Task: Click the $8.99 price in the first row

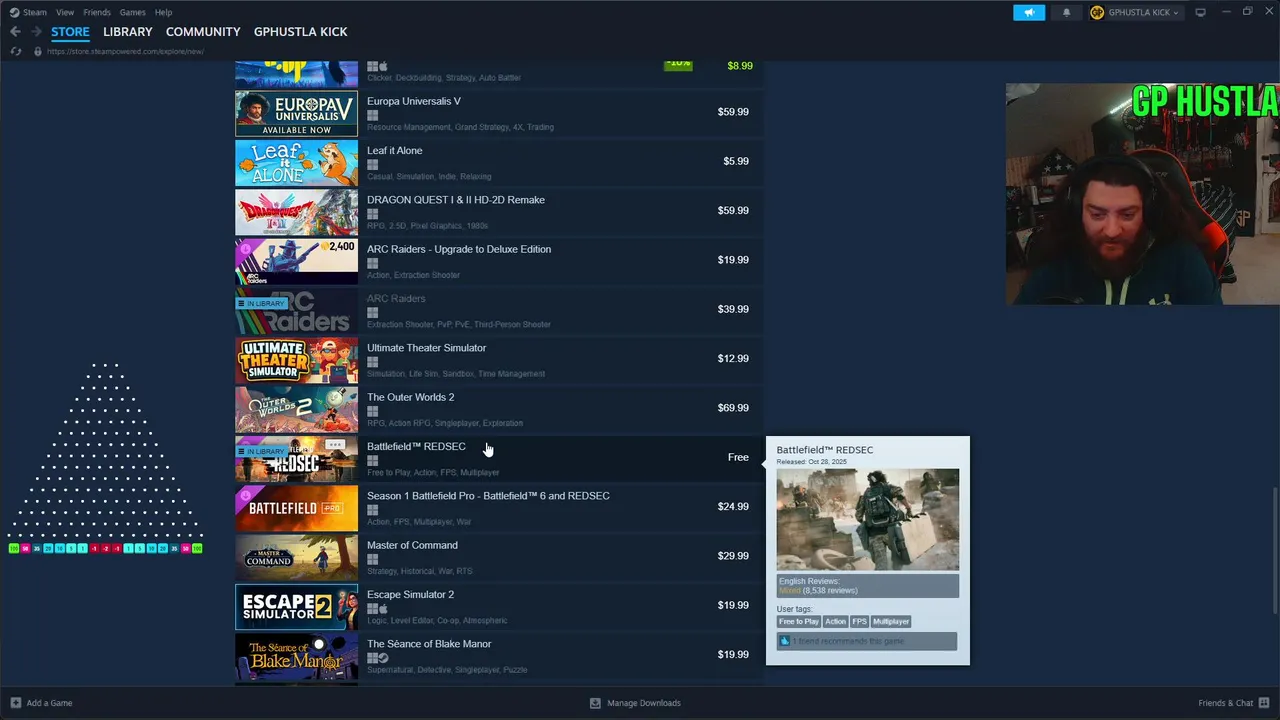Action: (x=740, y=65)
